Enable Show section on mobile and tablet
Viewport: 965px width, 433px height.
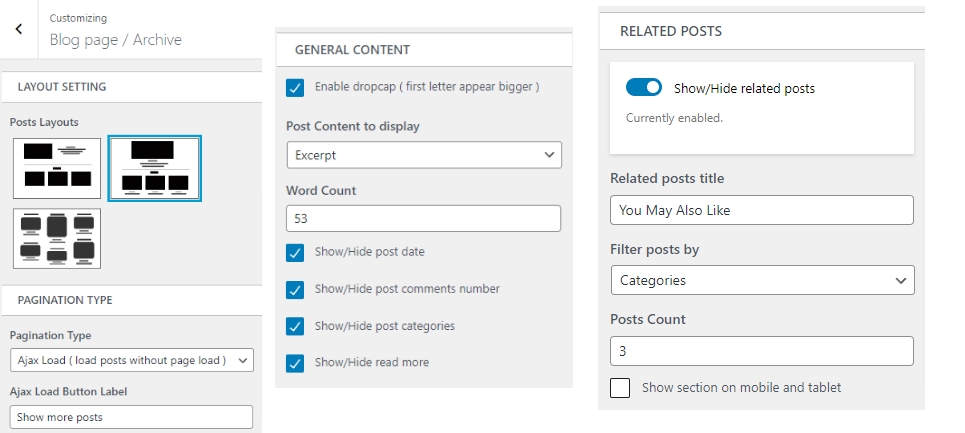pyautogui.click(x=620, y=388)
